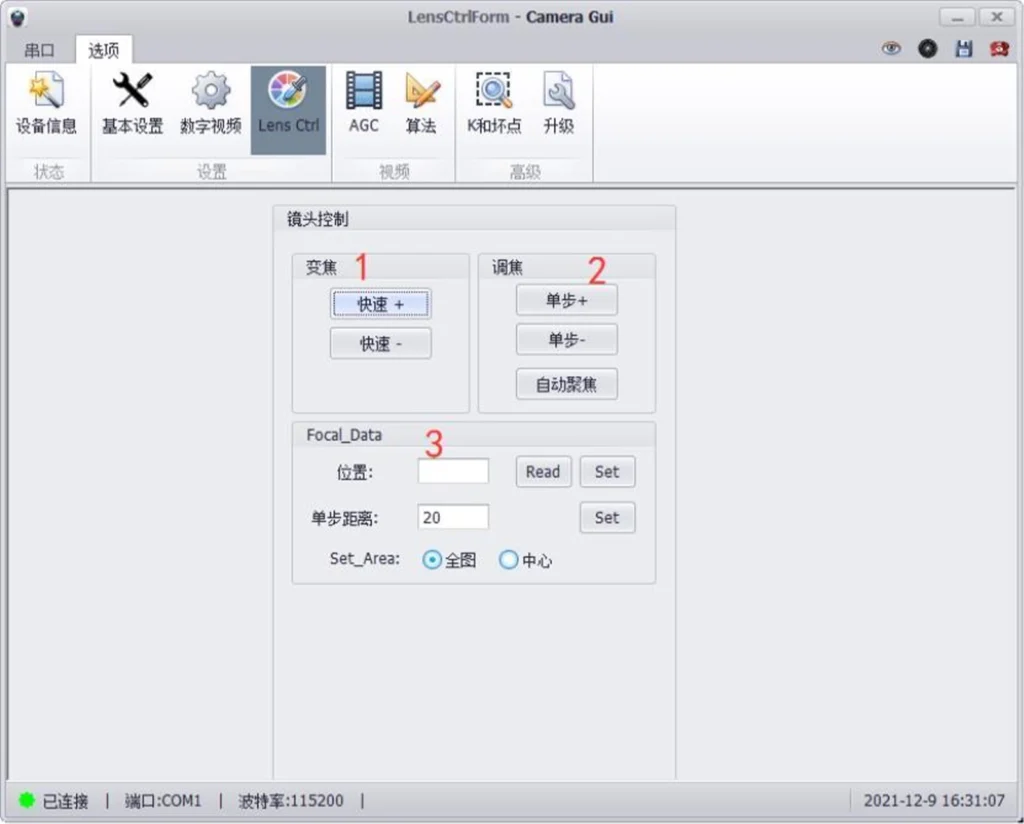1024x824 pixels.
Task: Click the 单步距离 value field showing 20
Action: click(452, 517)
